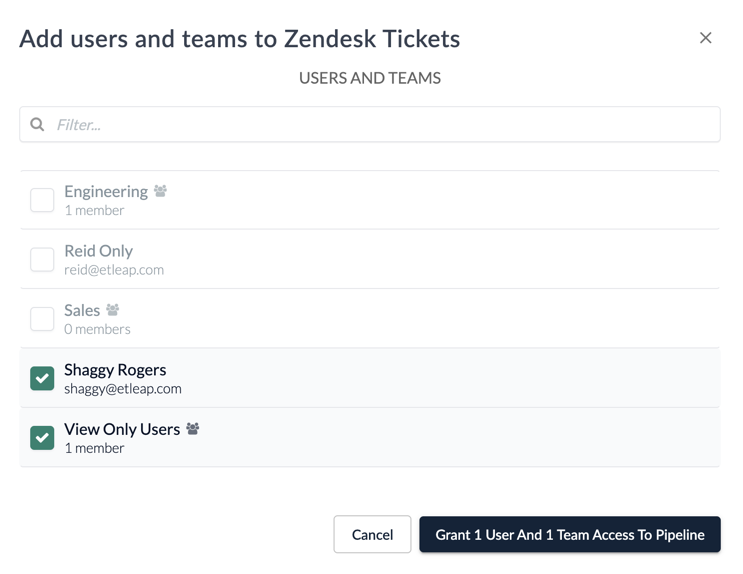Select the Reid Only user name
Image resolution: width=743 pixels, height=574 pixels.
point(98,251)
